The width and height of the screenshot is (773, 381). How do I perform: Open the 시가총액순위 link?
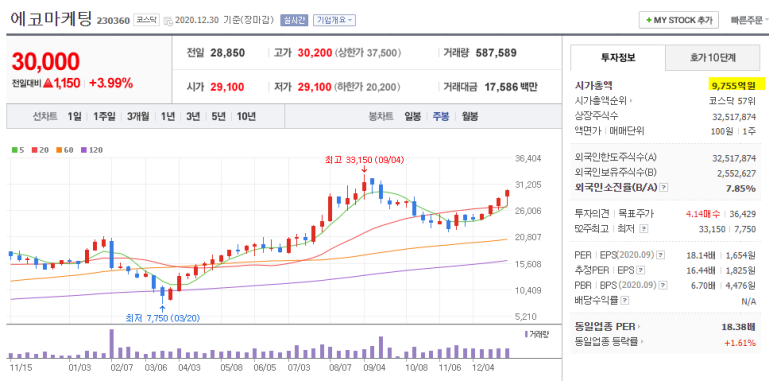click(x=603, y=101)
